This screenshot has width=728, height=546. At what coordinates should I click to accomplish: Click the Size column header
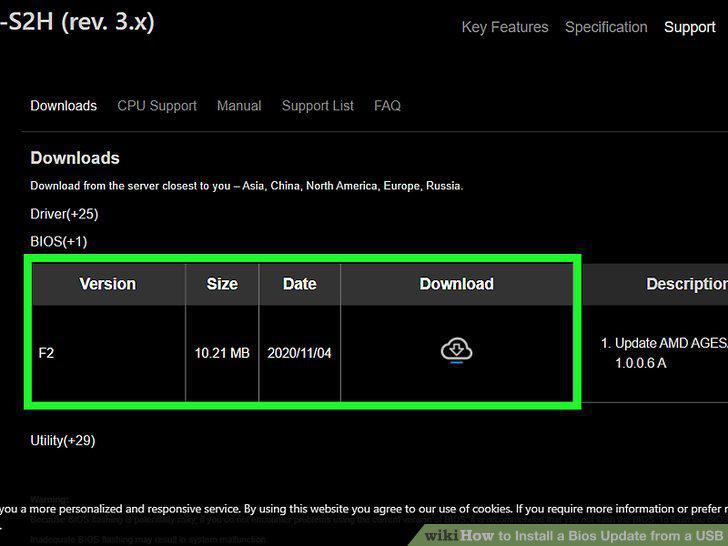pos(222,284)
